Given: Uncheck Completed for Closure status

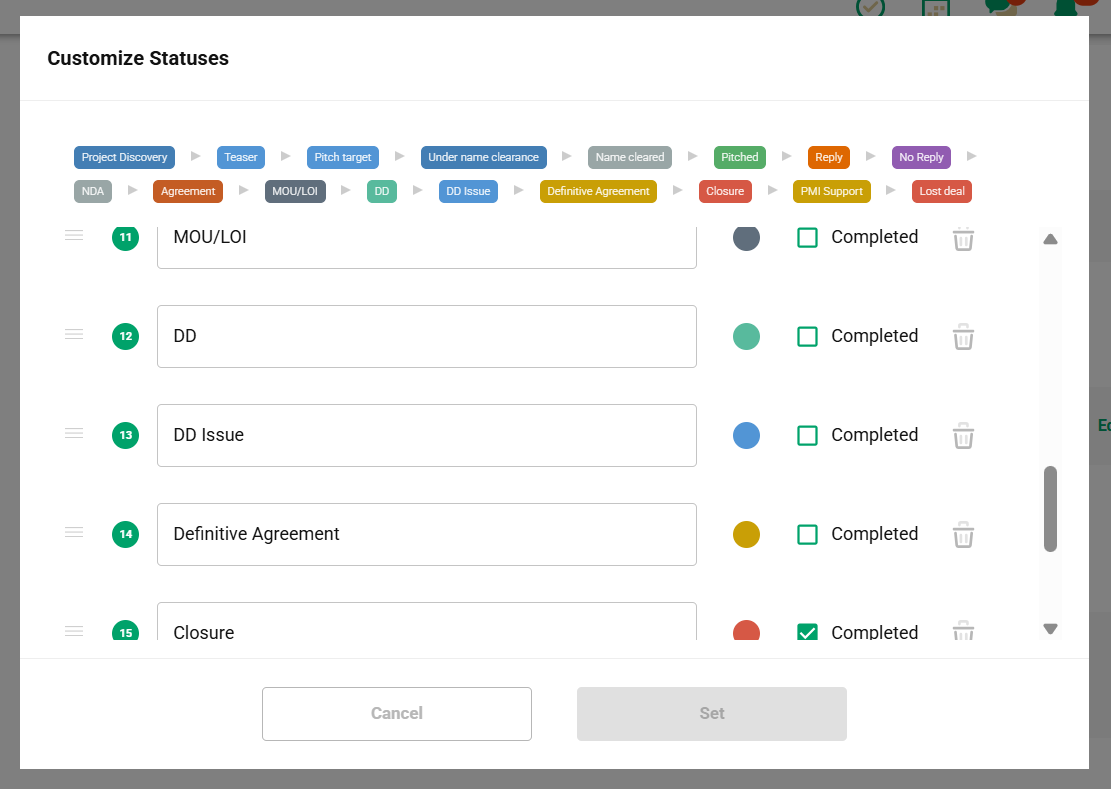Looking at the screenshot, I should point(807,632).
